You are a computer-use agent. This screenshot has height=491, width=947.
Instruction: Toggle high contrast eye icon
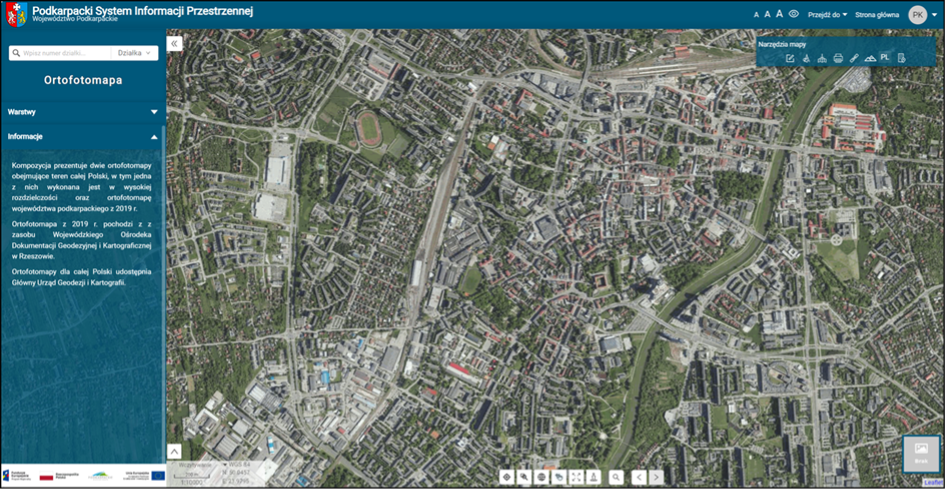coord(794,14)
